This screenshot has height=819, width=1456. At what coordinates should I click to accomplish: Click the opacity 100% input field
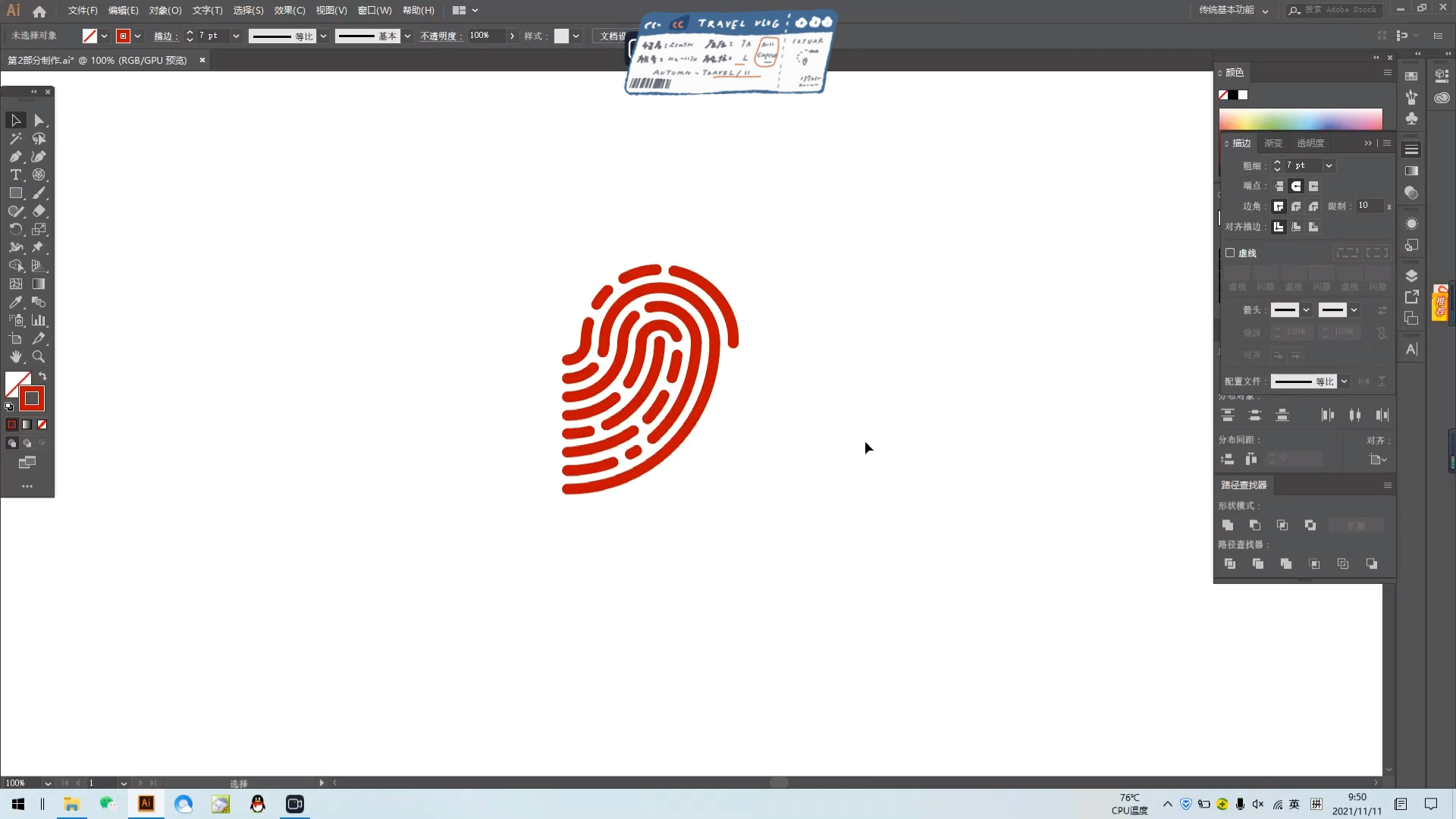click(x=485, y=36)
